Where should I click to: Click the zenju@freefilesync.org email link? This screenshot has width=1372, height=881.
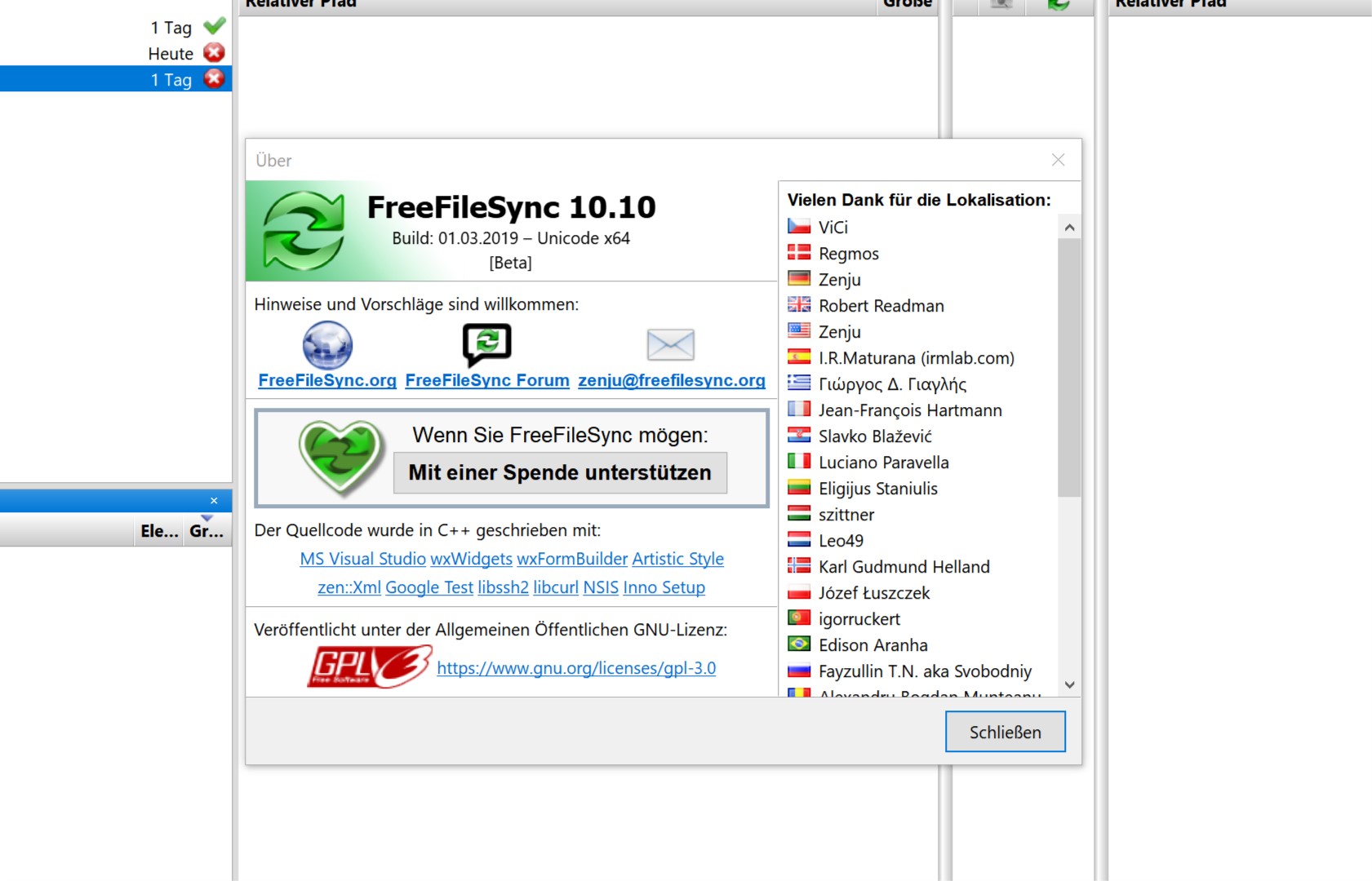point(672,380)
